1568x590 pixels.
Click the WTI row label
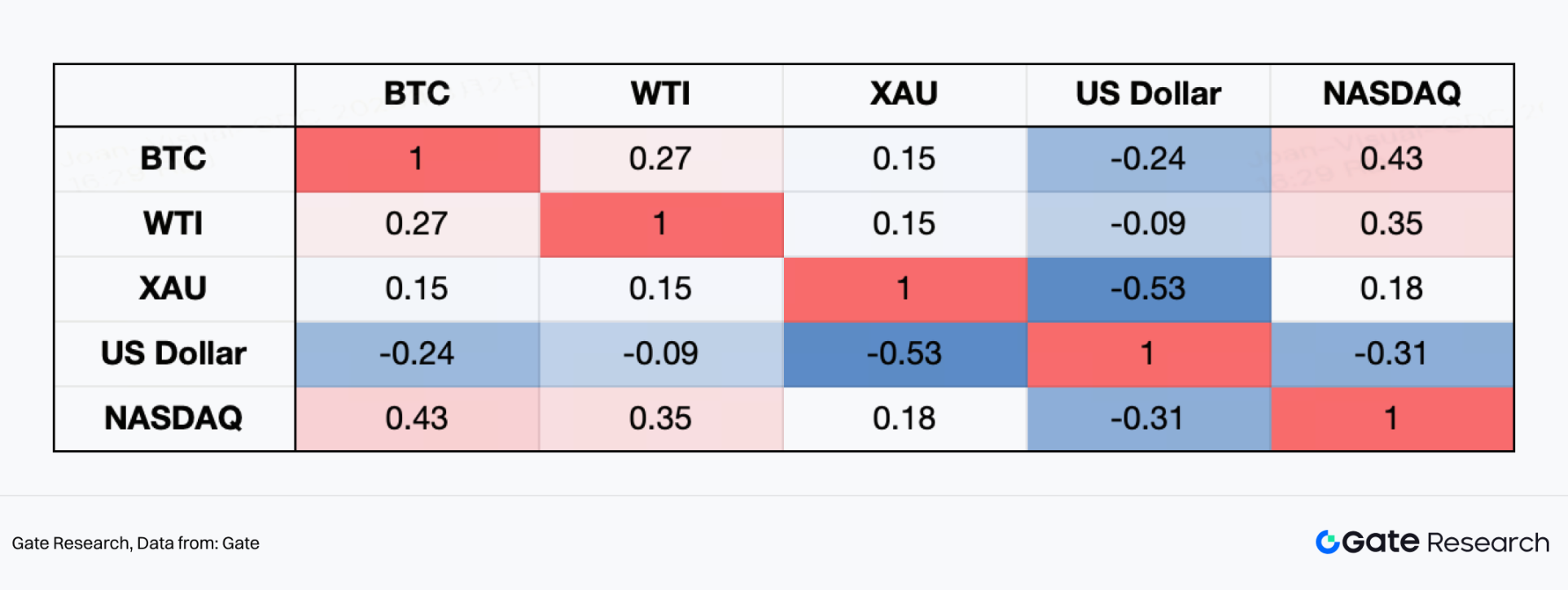[173, 224]
